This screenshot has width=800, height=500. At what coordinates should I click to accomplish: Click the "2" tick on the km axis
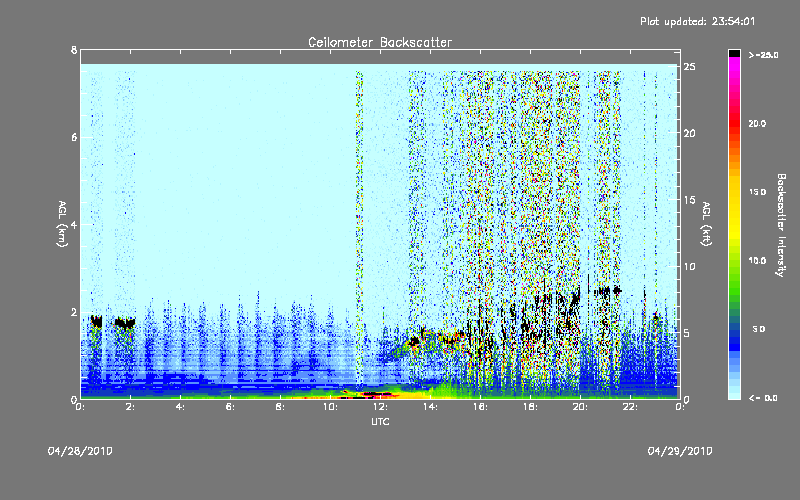(74, 312)
